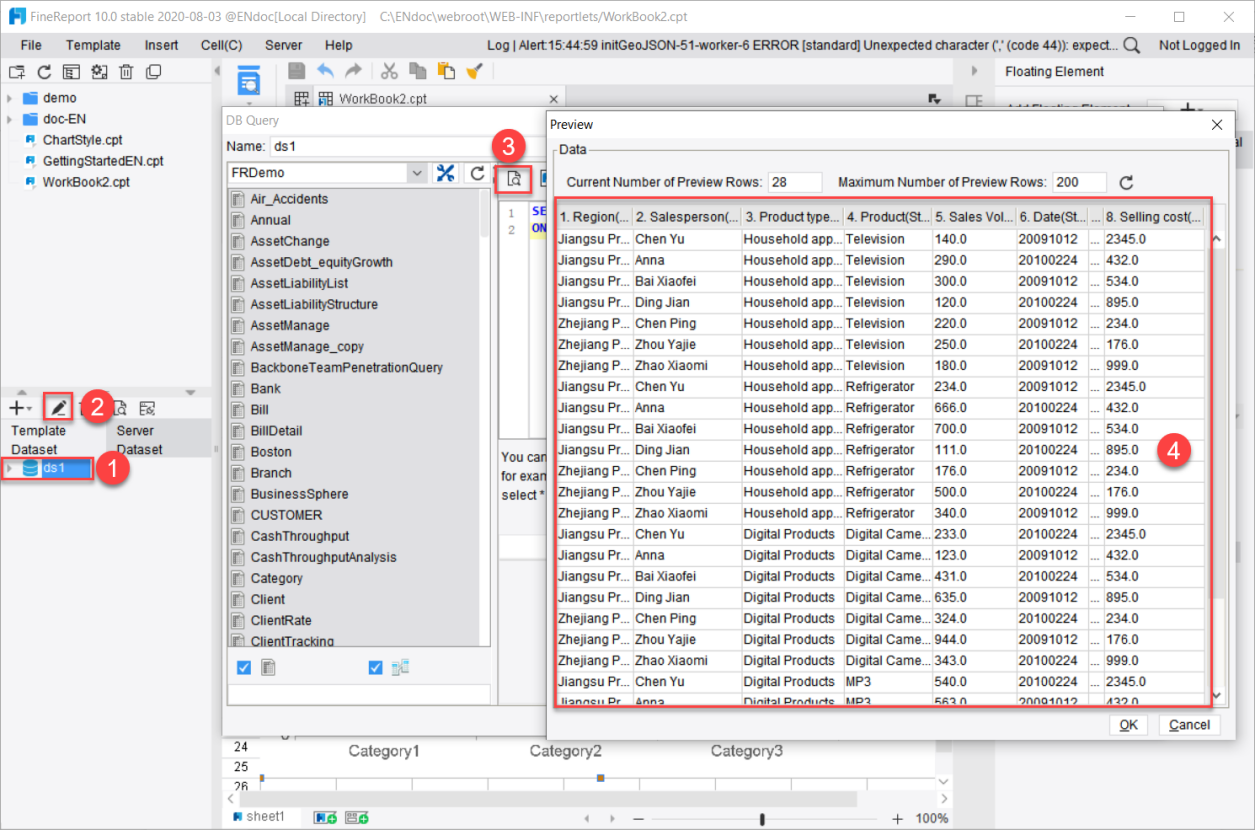Open the Cell(C) menu

click(221, 45)
